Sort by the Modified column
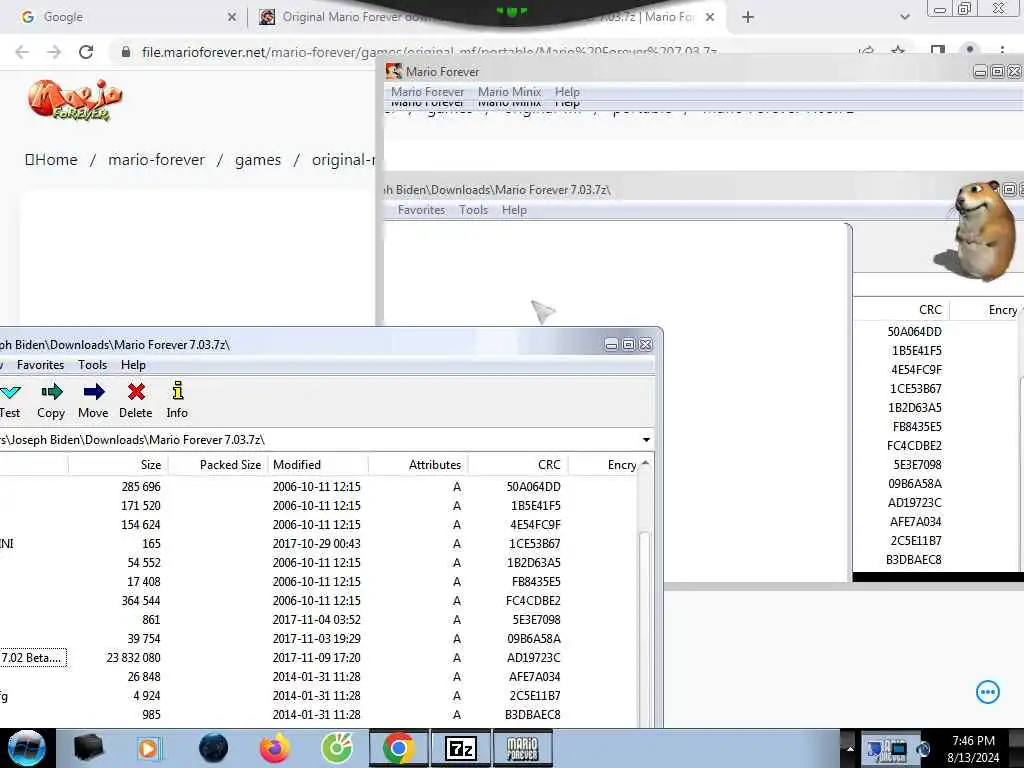Screen dimensions: 1024x768 click(318, 465)
